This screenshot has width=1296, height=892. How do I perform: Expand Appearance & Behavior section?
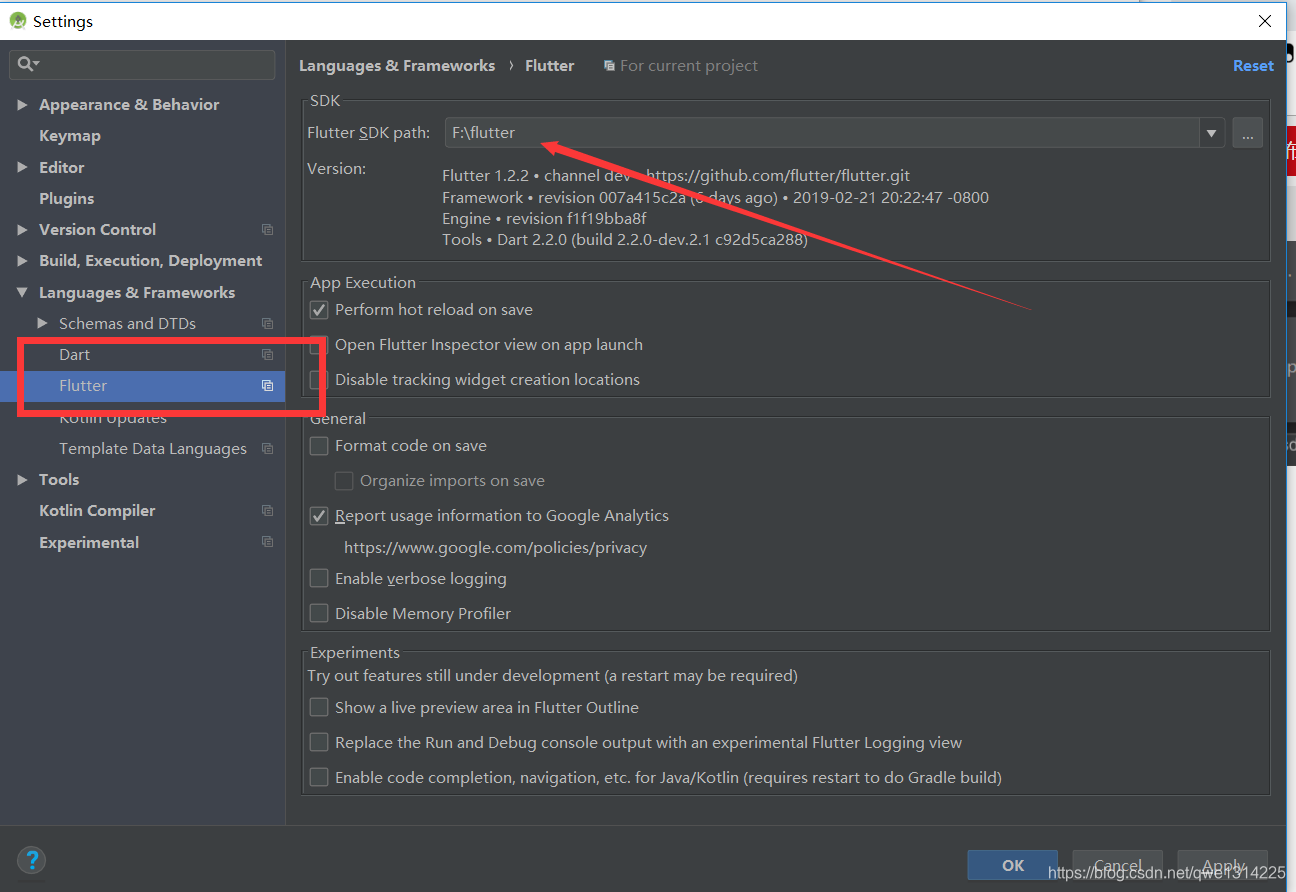tap(22, 105)
